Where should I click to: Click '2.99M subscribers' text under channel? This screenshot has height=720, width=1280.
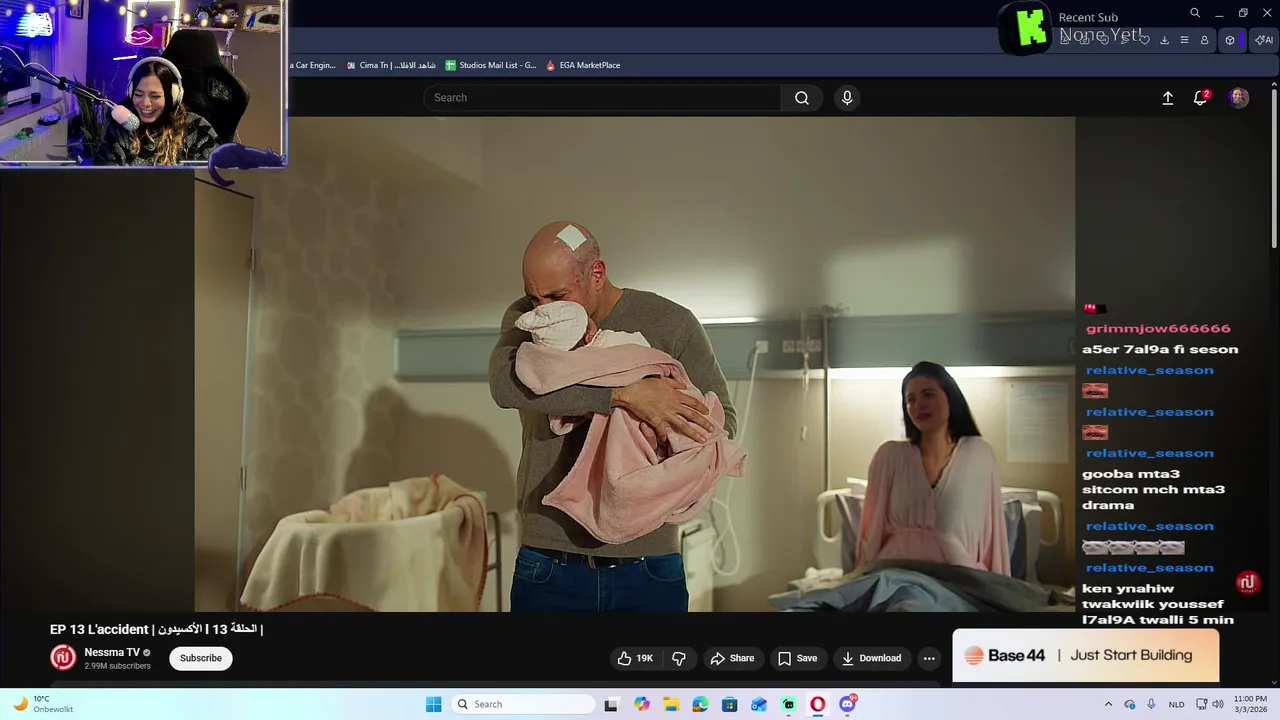click(x=117, y=666)
